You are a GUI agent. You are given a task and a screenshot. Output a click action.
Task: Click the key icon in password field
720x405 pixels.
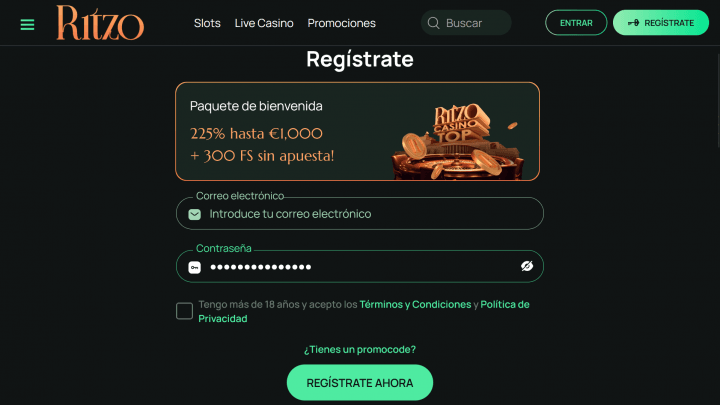pos(195,267)
